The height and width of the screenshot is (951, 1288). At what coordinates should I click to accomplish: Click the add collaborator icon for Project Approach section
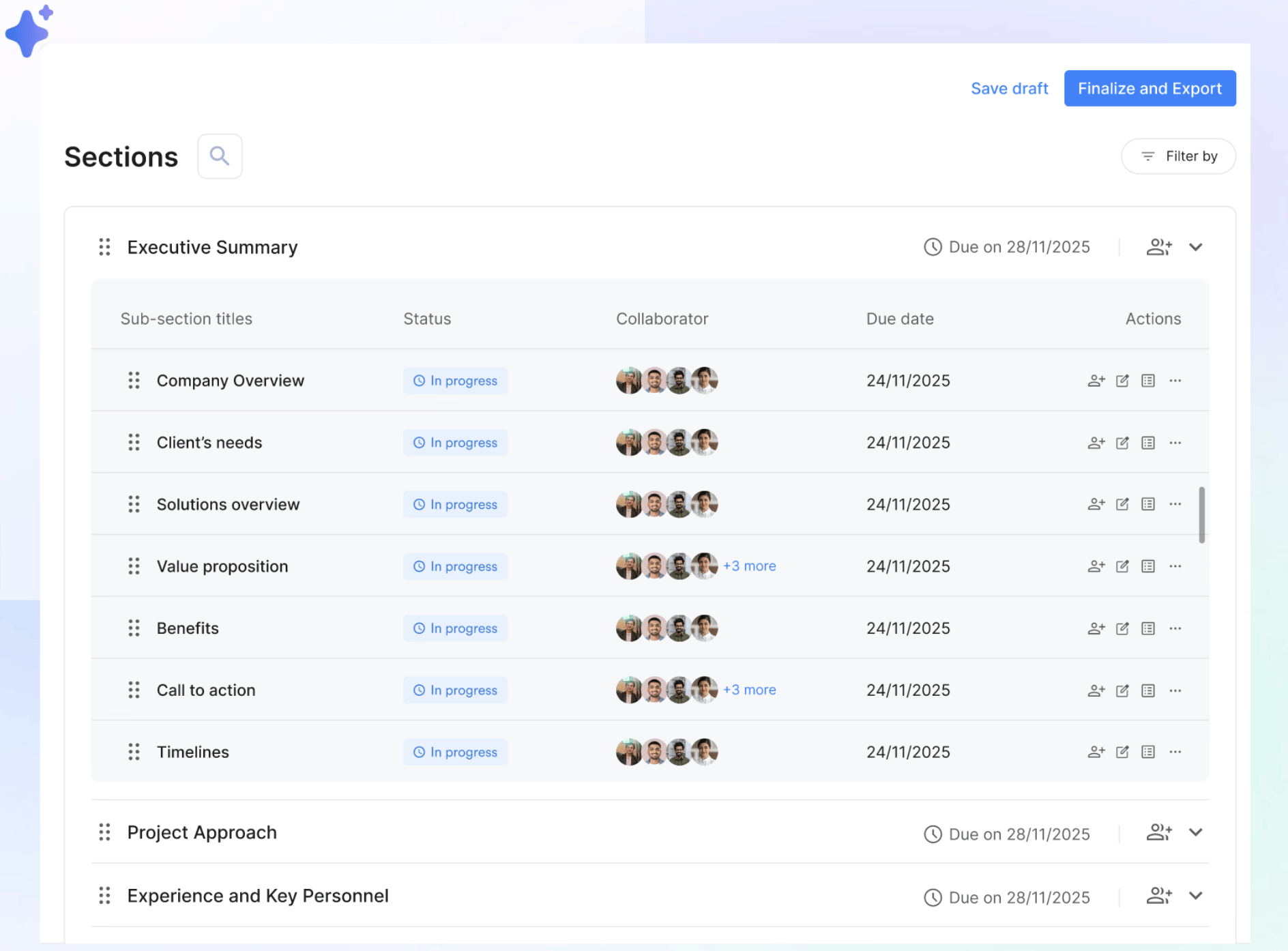1159,832
